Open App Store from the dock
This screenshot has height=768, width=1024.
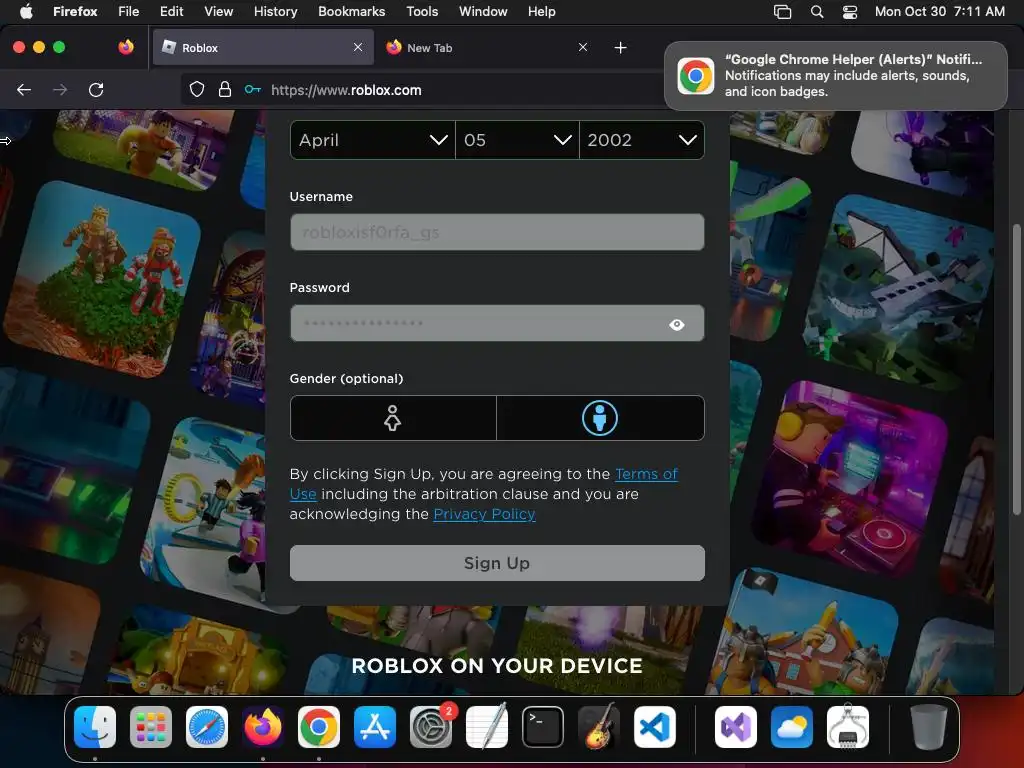pyautogui.click(x=375, y=727)
